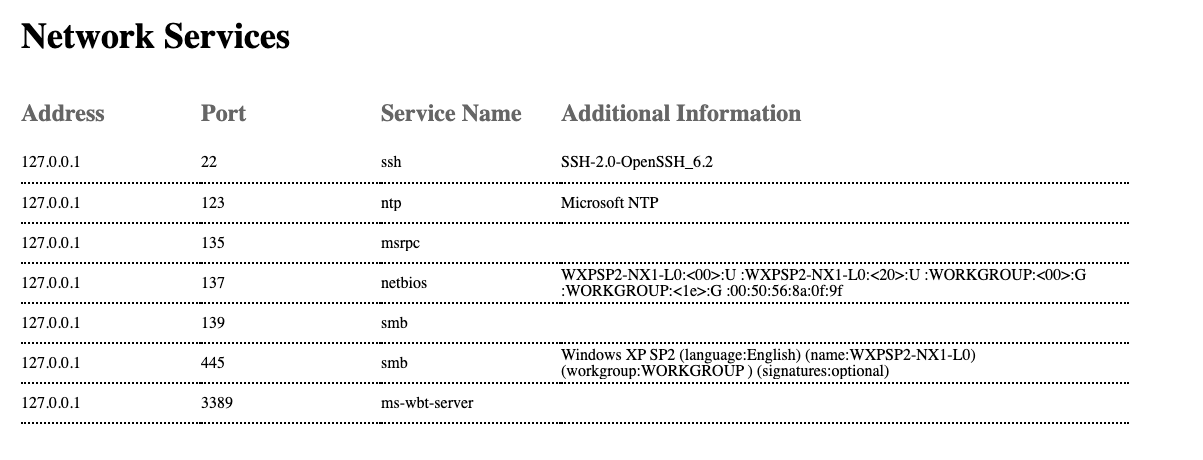Select port 139 cell
Image resolution: width=1203 pixels, height=460 pixels.
tap(212, 323)
